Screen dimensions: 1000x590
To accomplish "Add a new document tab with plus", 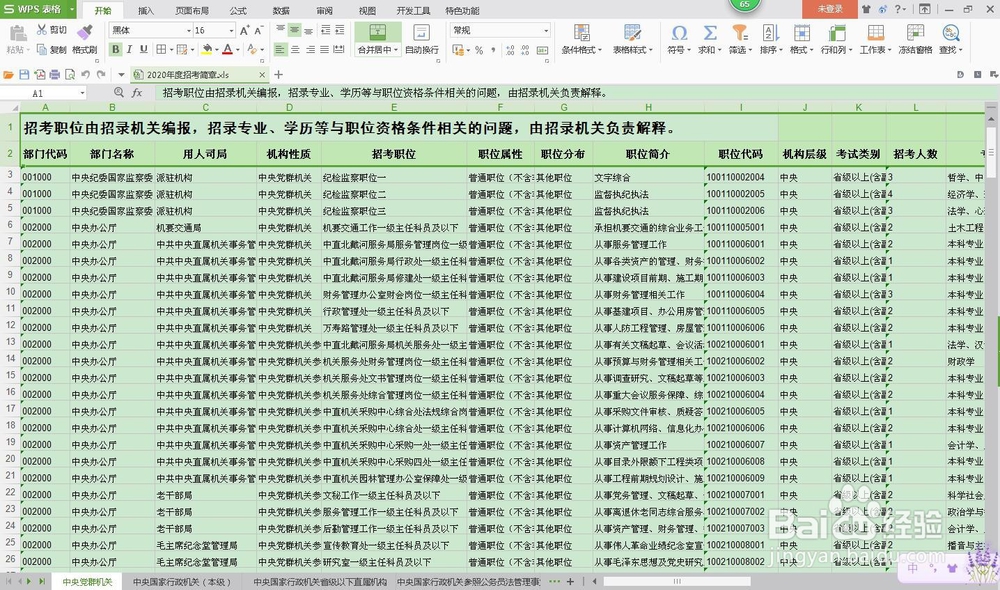I will [279, 75].
